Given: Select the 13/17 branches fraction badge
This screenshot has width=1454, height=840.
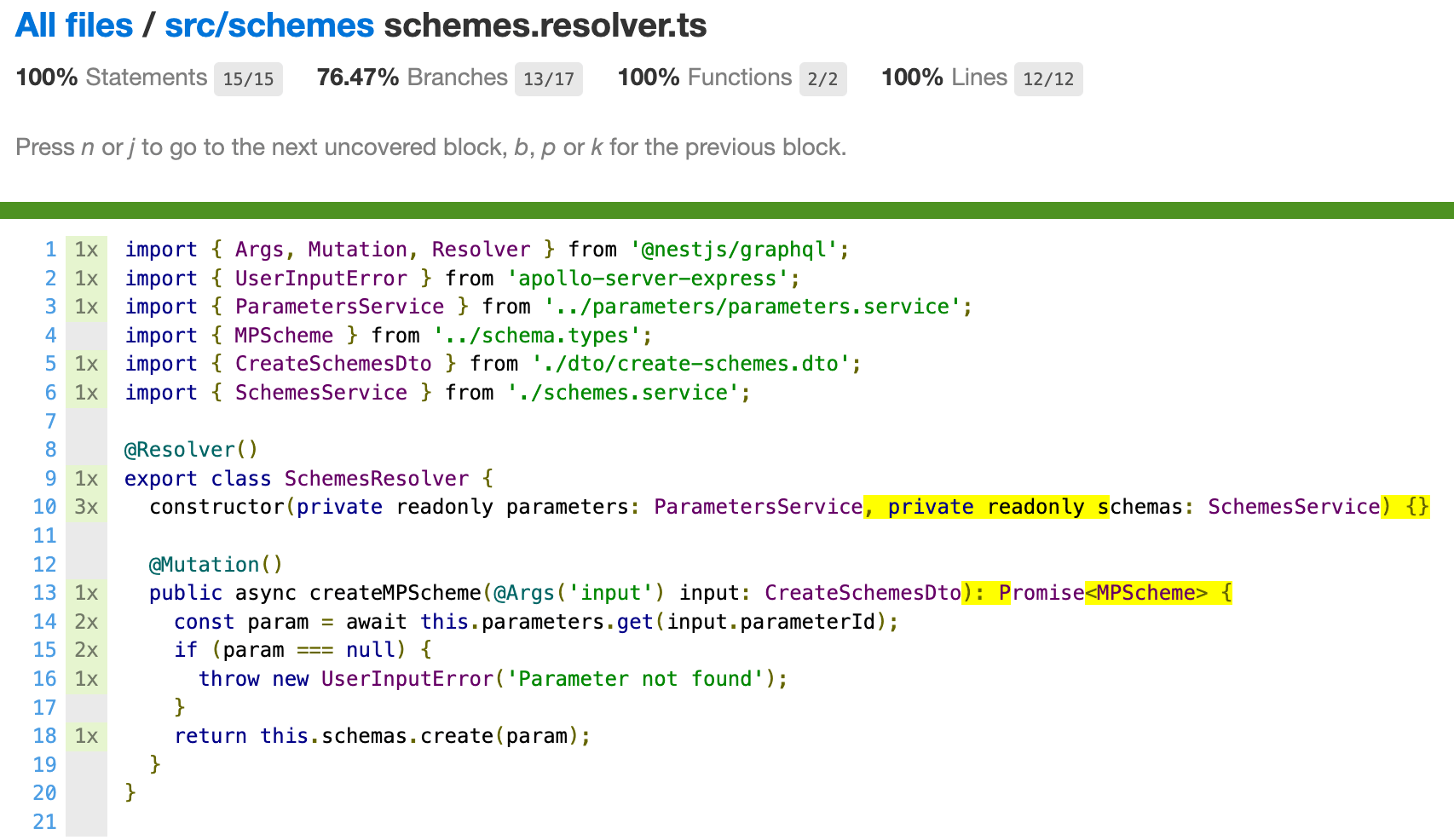Looking at the screenshot, I should pyautogui.click(x=549, y=79).
